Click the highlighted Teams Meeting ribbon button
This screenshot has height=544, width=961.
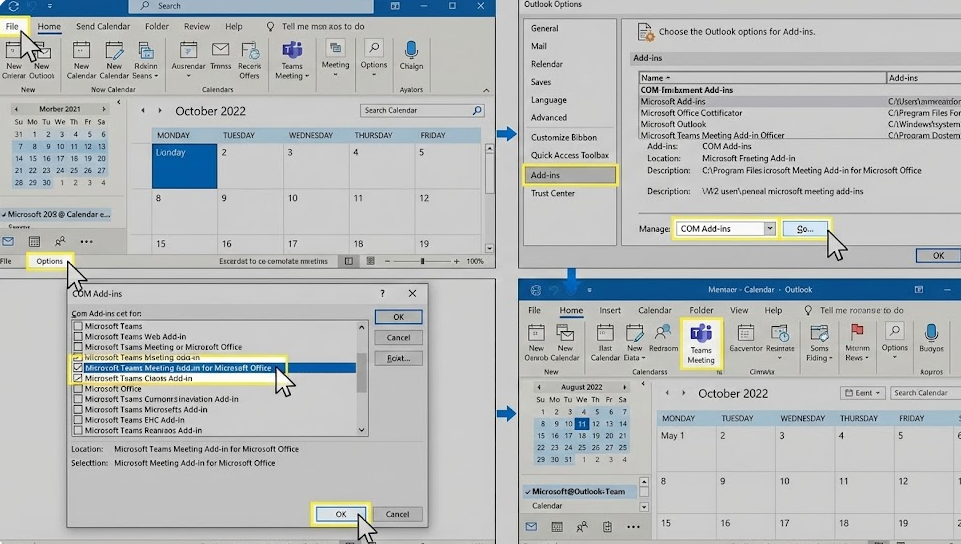coord(700,343)
